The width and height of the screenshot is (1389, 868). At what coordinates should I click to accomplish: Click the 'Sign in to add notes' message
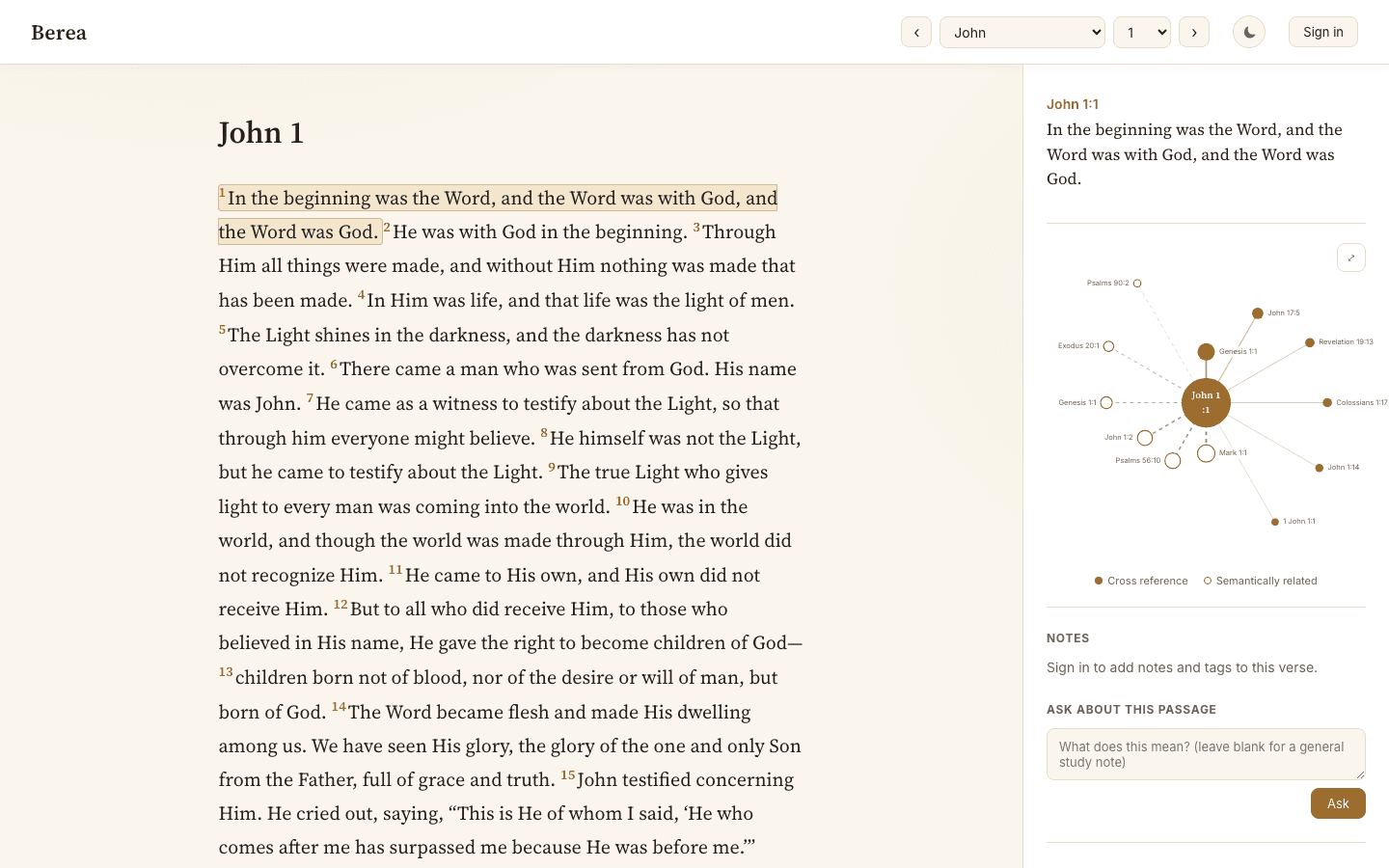coord(1182,667)
